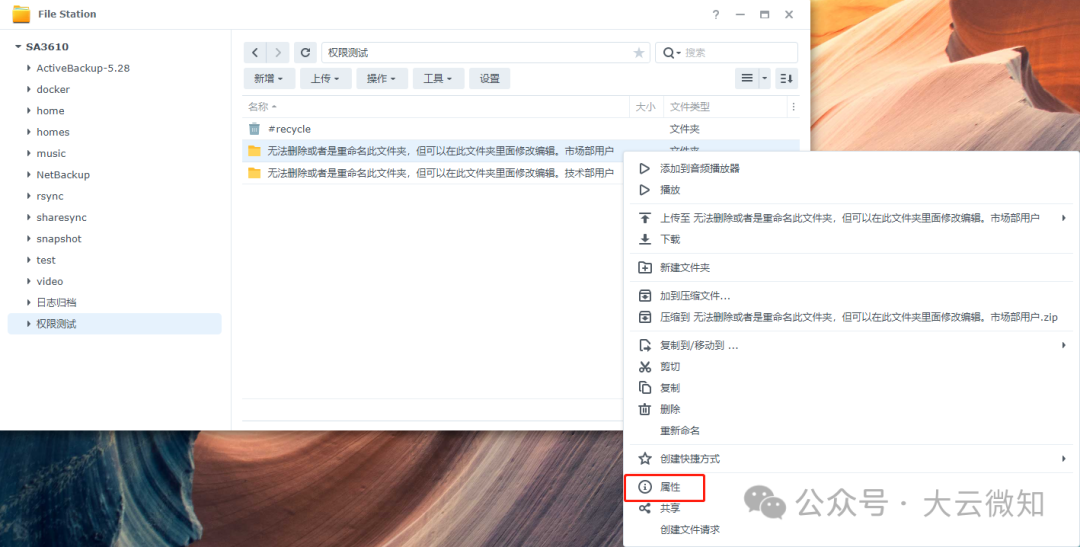
Task: Click trash icon beside 删除
Action: 645,409
